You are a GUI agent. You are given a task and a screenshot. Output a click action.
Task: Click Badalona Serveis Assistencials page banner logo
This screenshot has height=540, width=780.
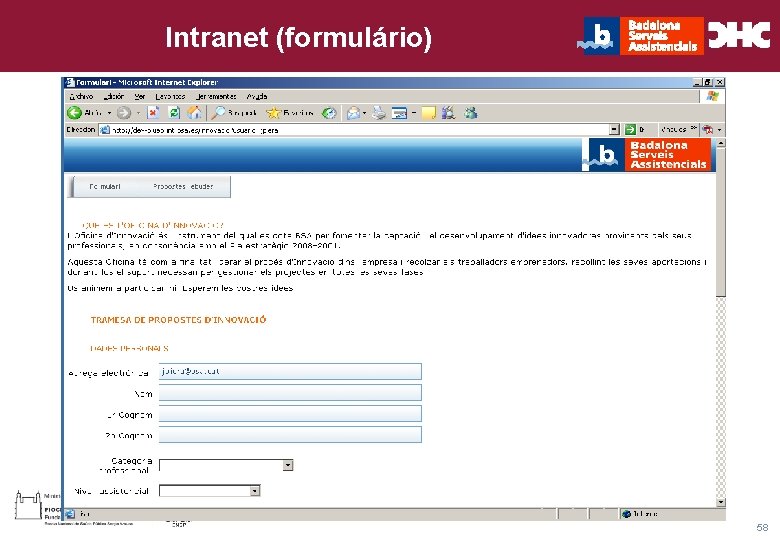click(x=647, y=155)
